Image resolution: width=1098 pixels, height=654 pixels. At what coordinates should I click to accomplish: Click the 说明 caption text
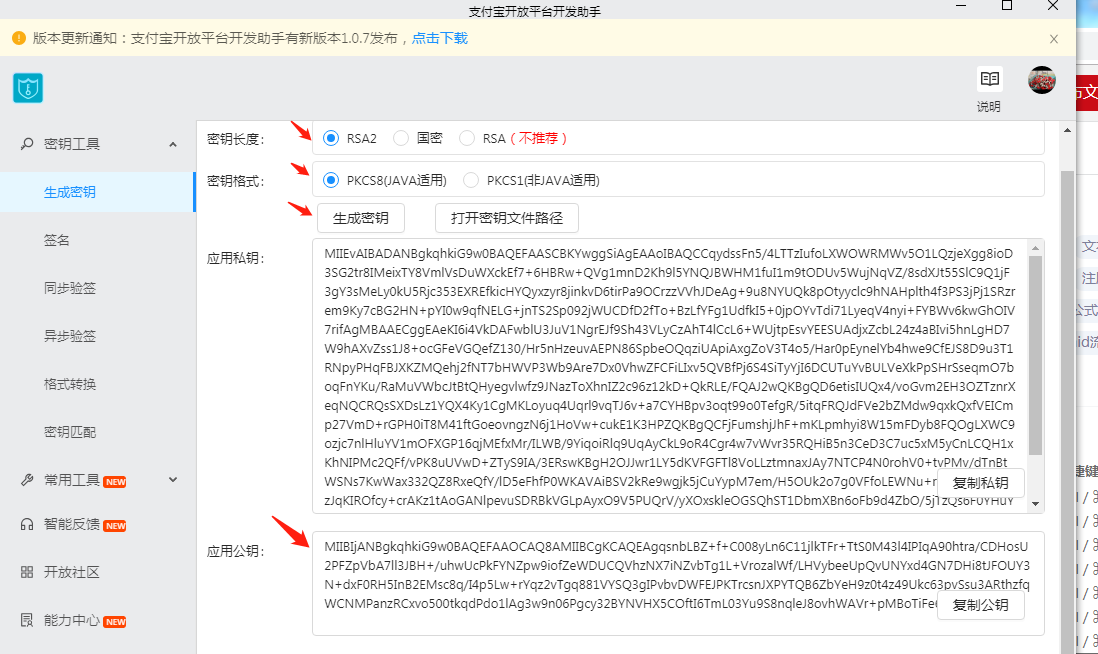pos(989,106)
